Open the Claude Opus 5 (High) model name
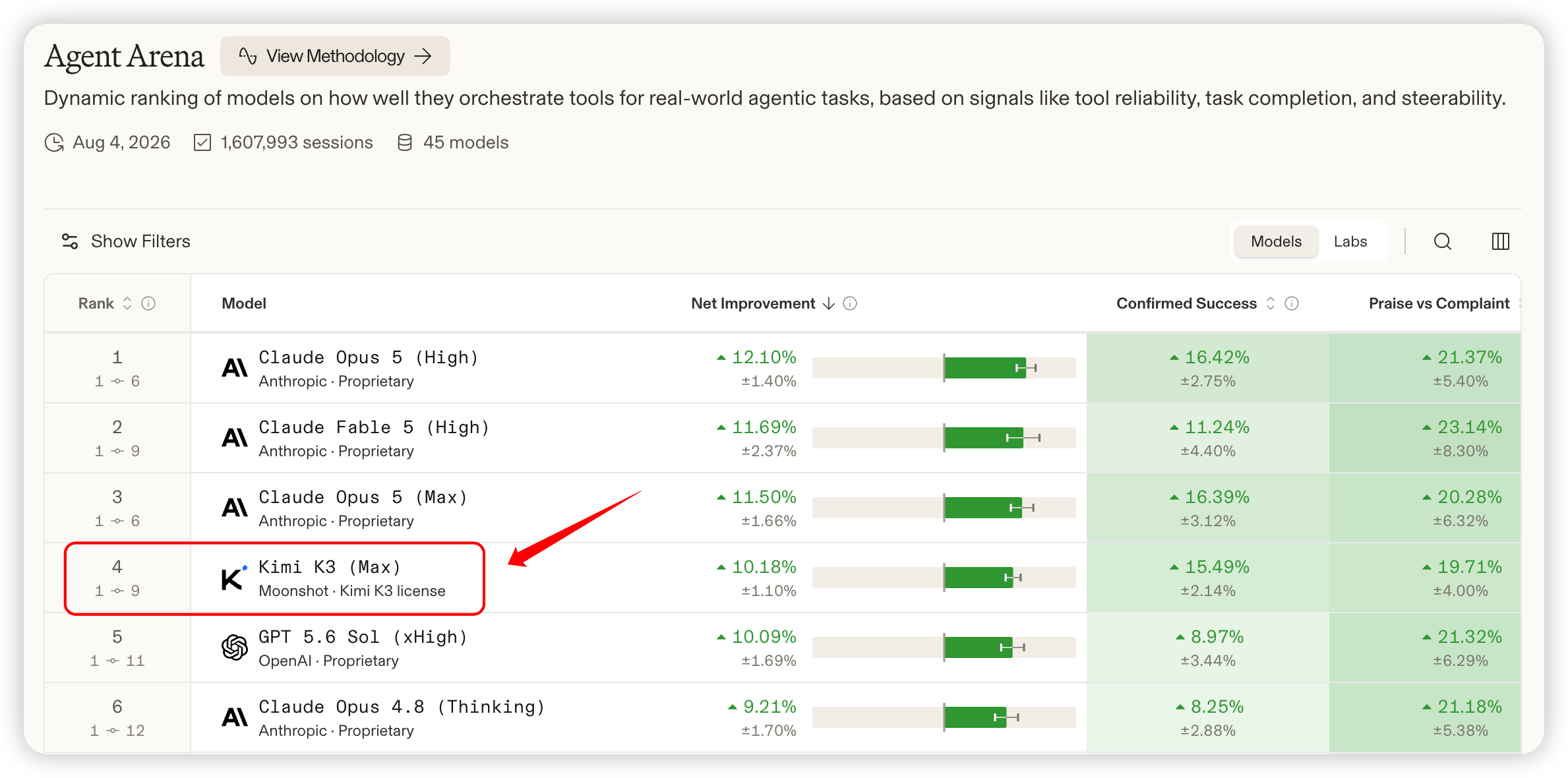The image size is (1568, 778). (x=369, y=357)
